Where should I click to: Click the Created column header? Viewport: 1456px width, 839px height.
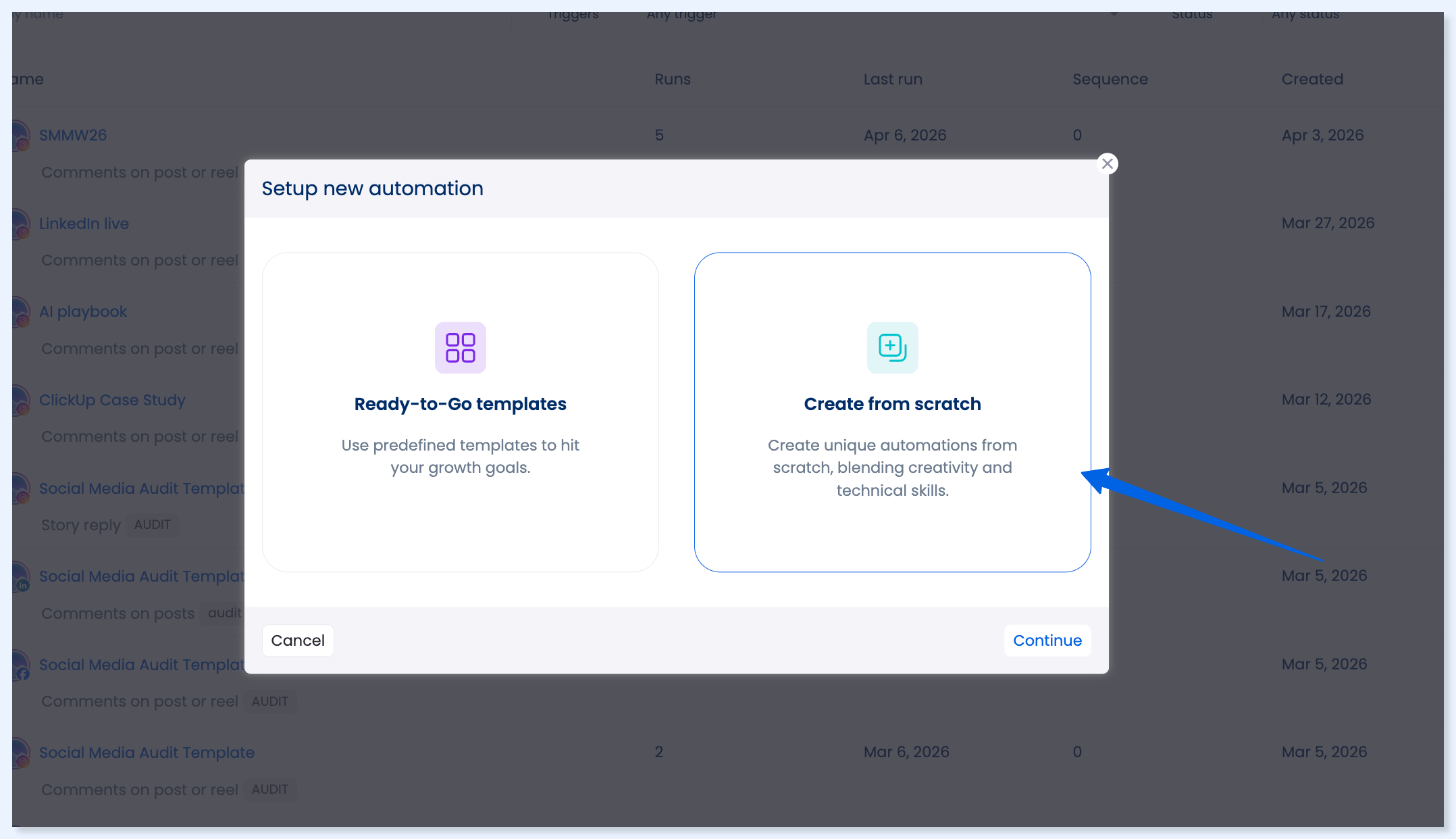(x=1312, y=79)
